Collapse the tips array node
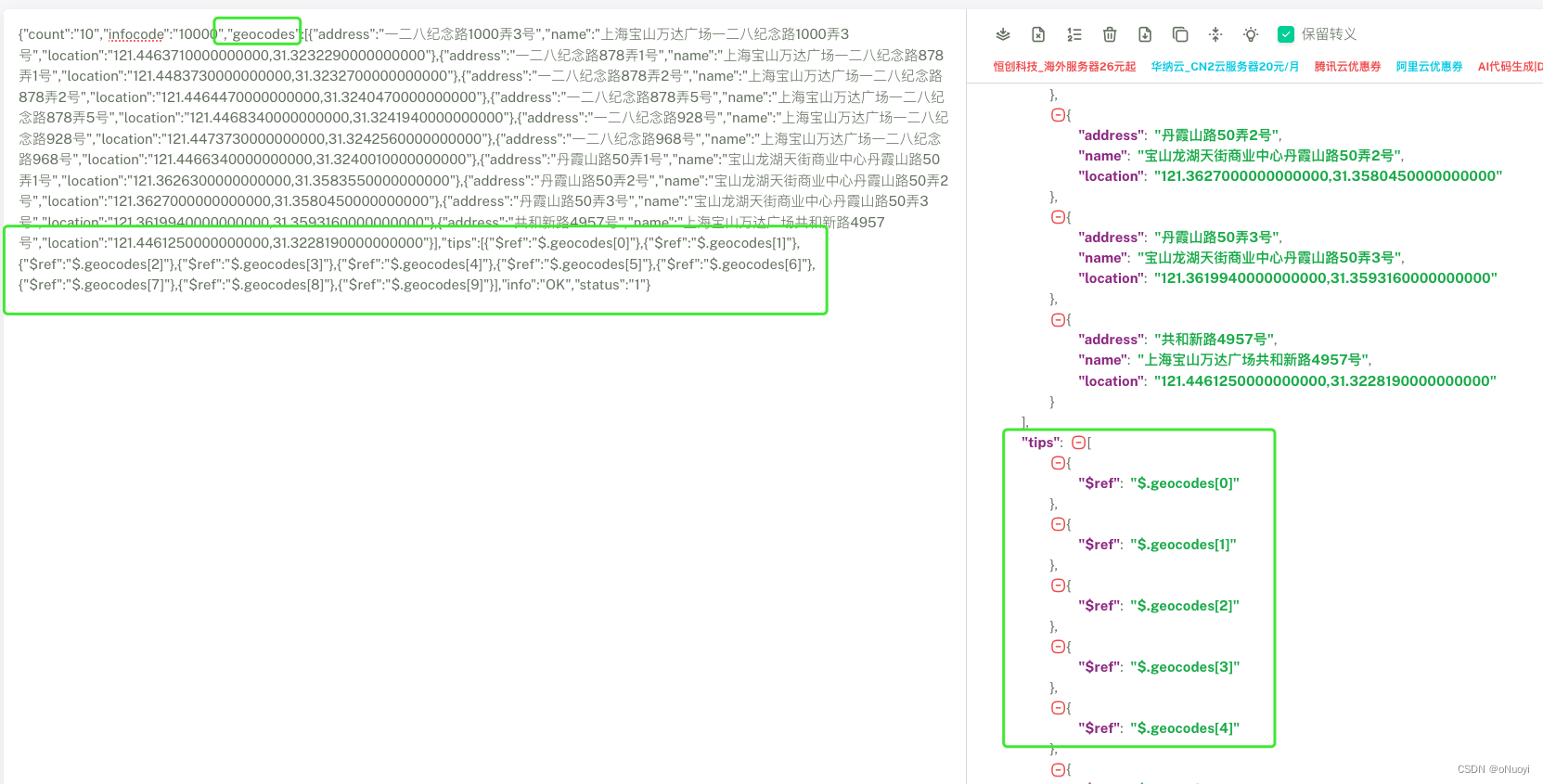 pyautogui.click(x=1078, y=443)
